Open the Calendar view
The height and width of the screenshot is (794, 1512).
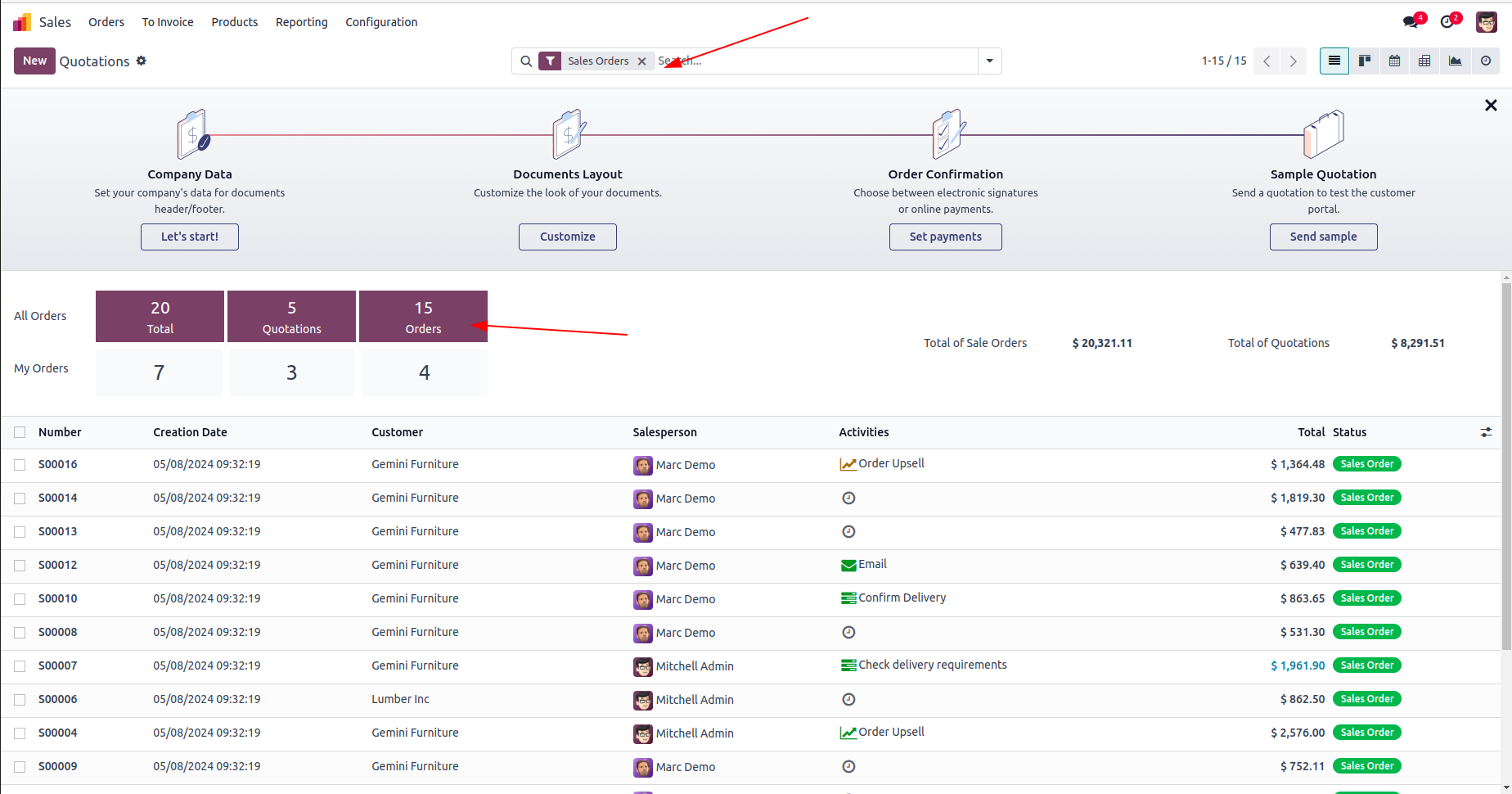tap(1395, 61)
